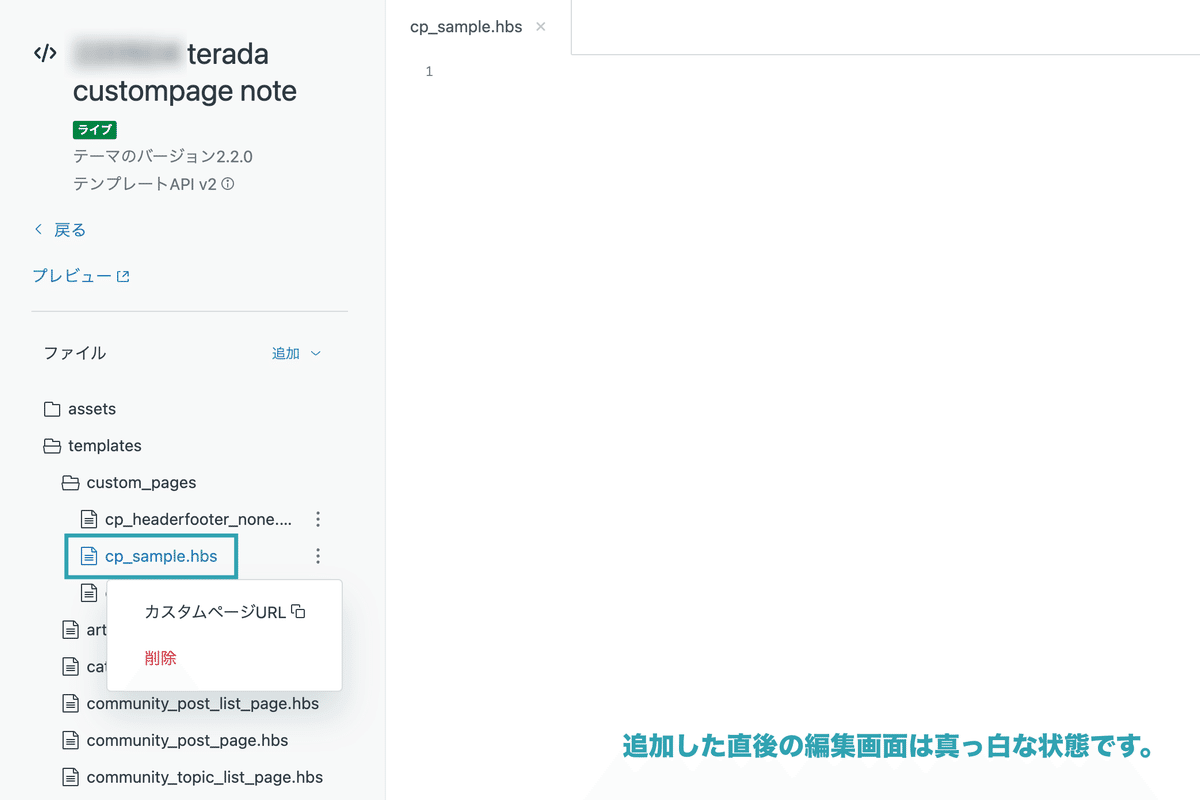The width and height of the screenshot is (1200, 800).
Task: Select cp_sample.hbs in the file tree
Action: (151, 556)
